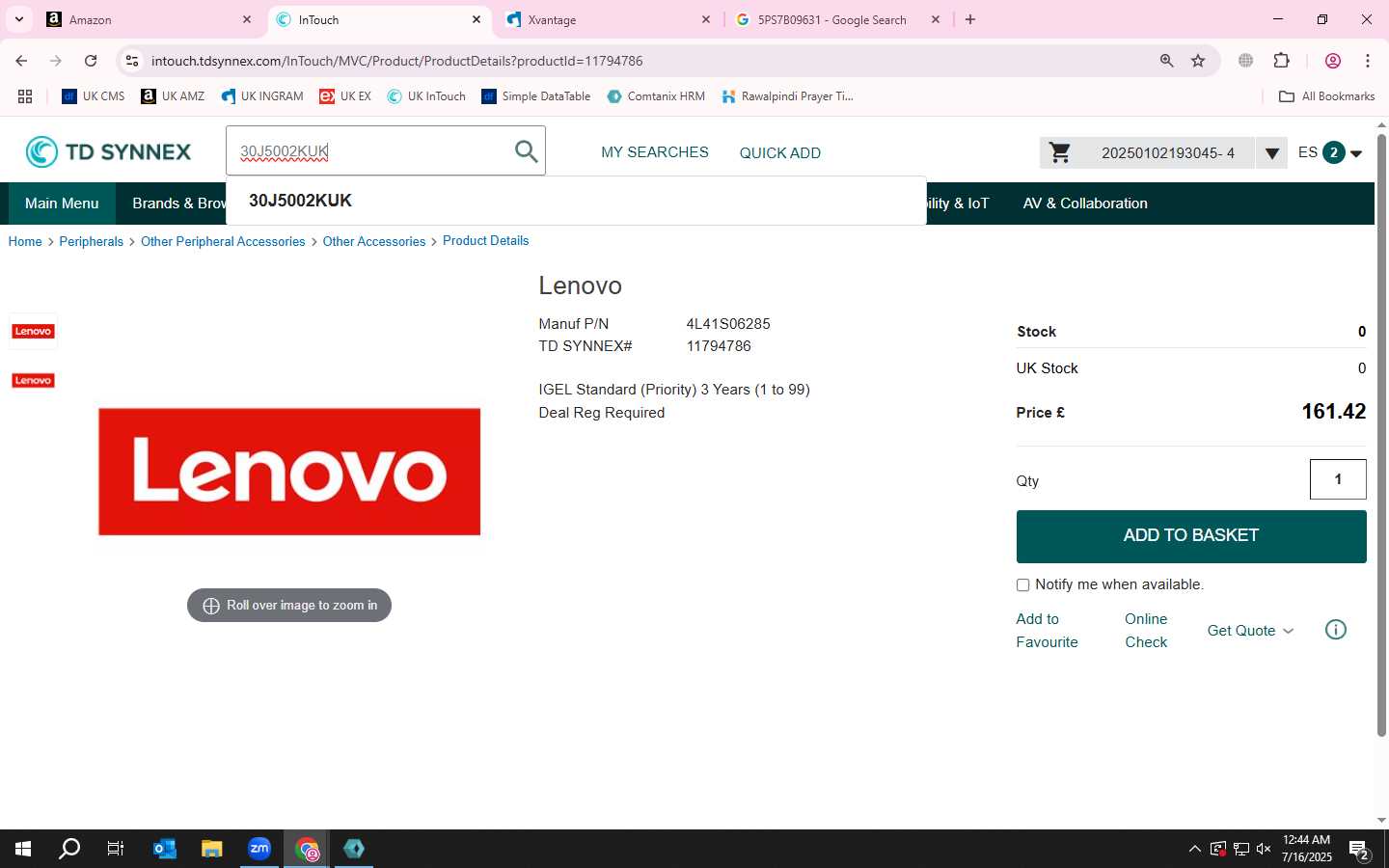Switch to the Amazon browser tab
1389x868 pixels.
click(150, 19)
